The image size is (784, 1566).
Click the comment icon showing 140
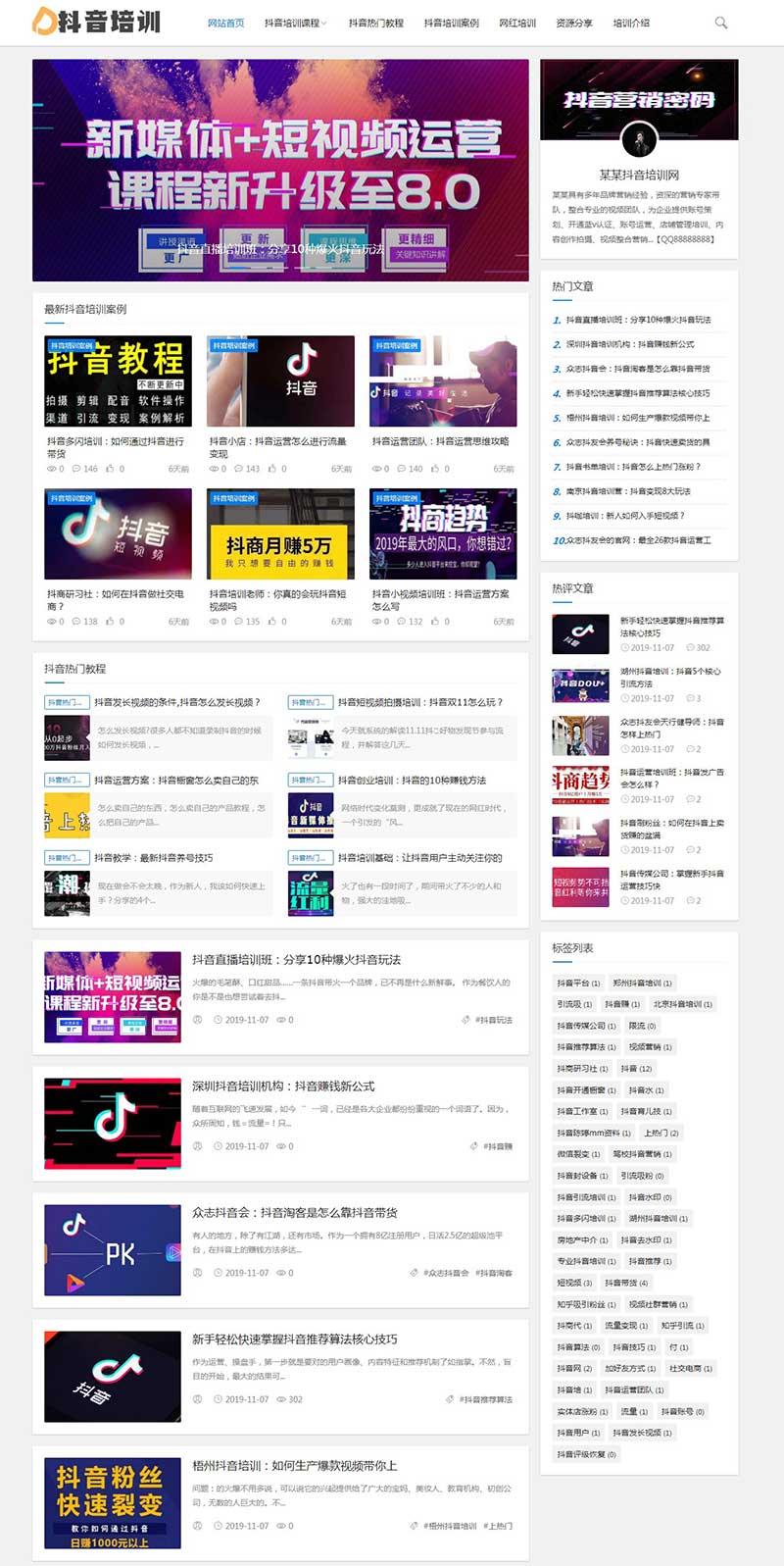[402, 469]
